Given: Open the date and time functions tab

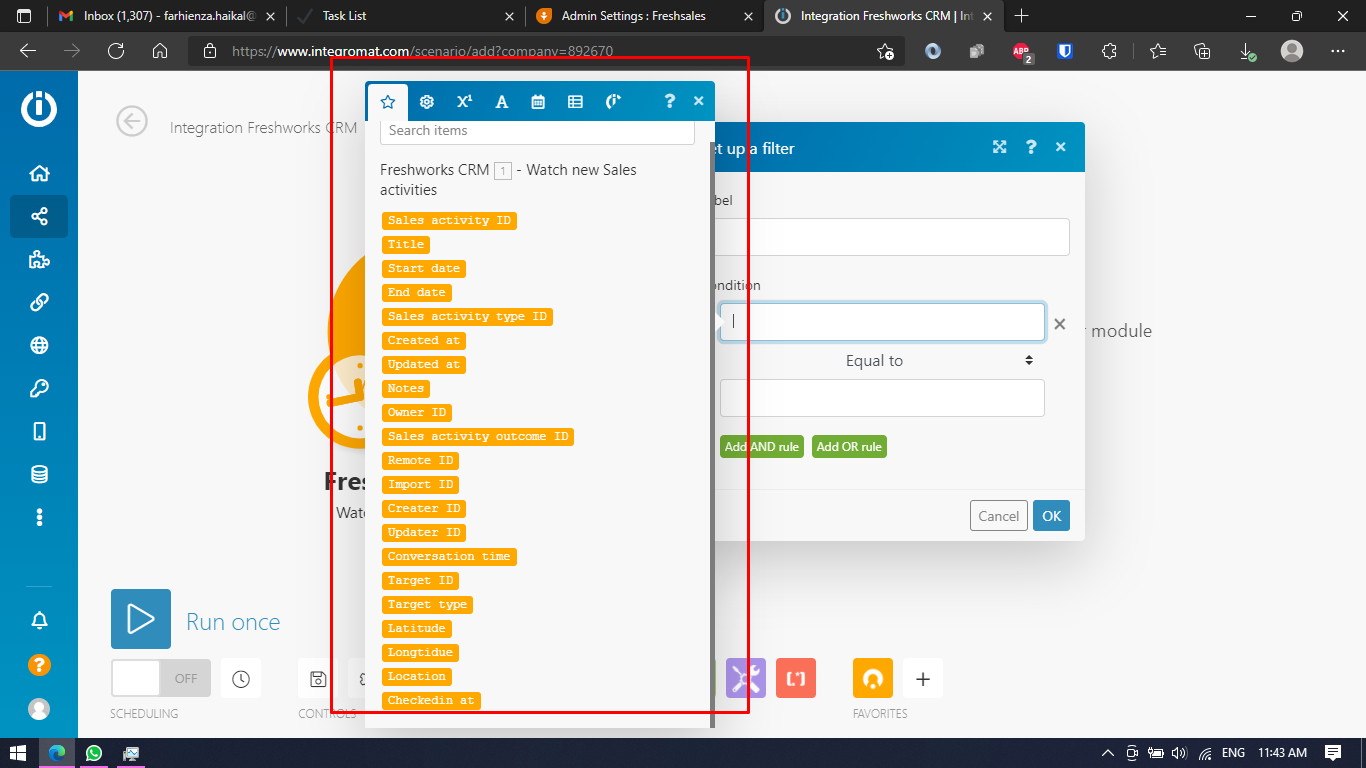Looking at the screenshot, I should point(538,101).
